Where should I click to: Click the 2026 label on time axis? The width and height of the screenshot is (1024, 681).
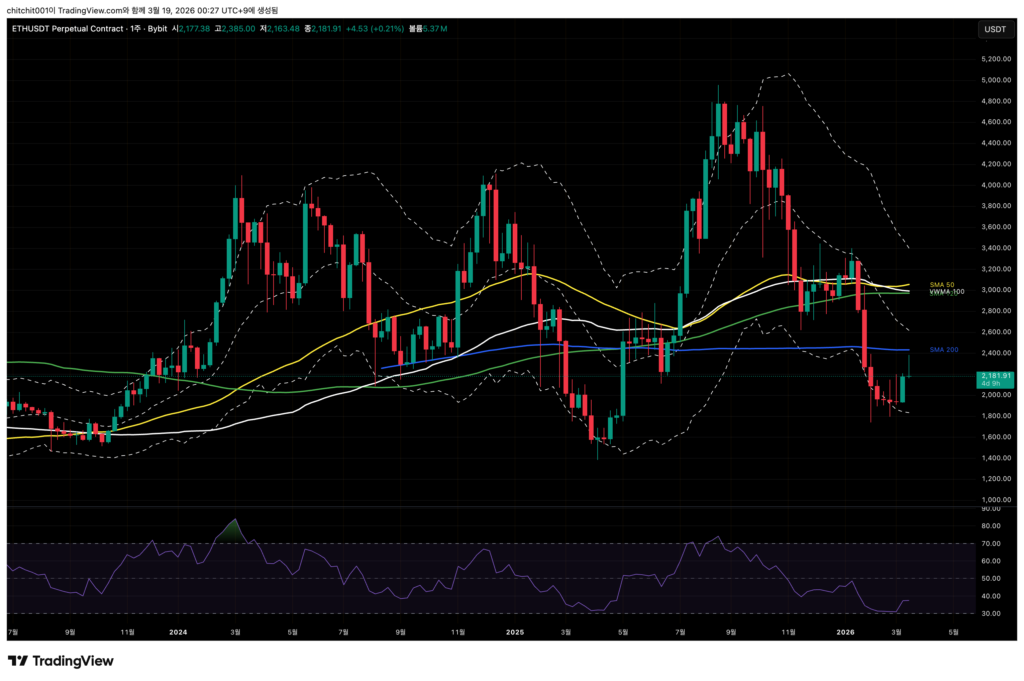pos(845,632)
